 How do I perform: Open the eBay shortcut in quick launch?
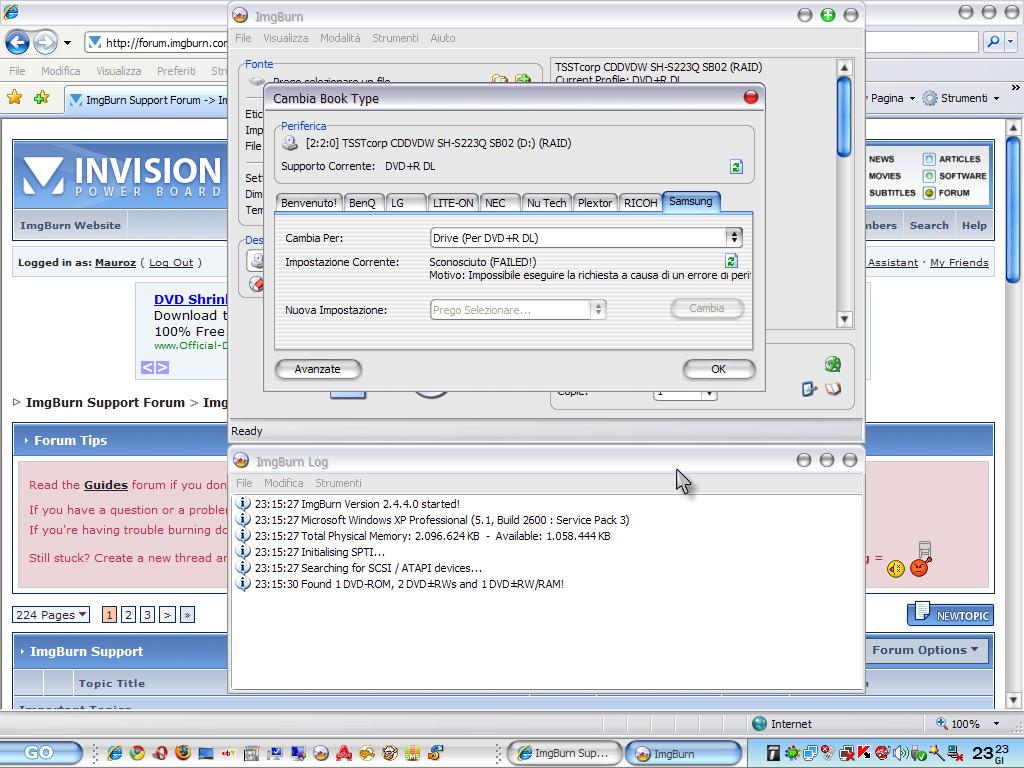[229, 752]
